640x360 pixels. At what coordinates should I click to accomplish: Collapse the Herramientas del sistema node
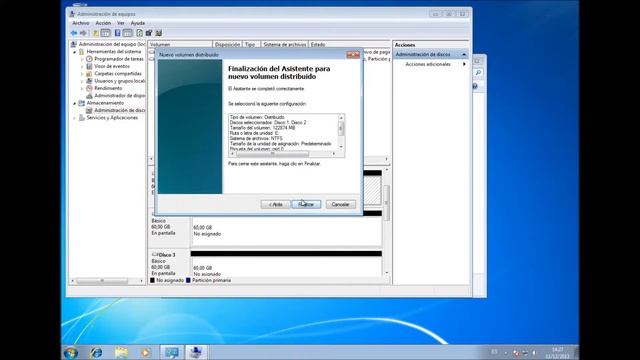(x=75, y=52)
